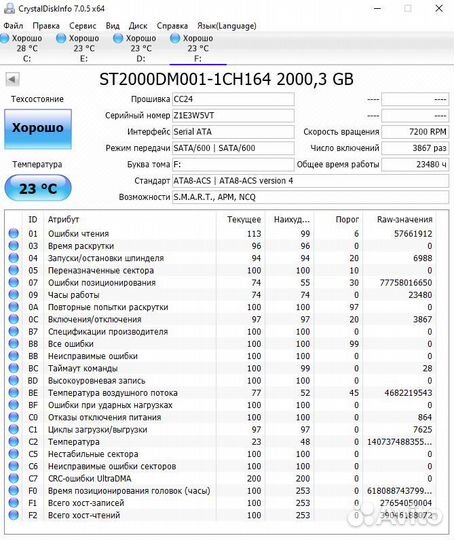454x540 pixels.
Task: Click the Стандарт field ATA8-ACS
Action: 310,181
